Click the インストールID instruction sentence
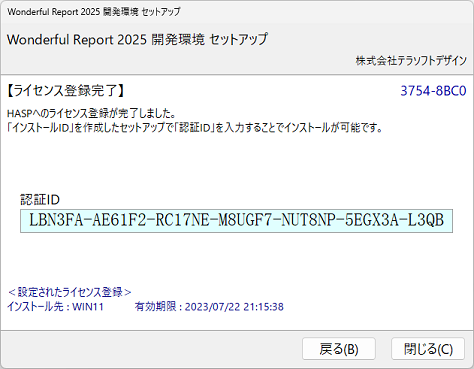 (195, 127)
